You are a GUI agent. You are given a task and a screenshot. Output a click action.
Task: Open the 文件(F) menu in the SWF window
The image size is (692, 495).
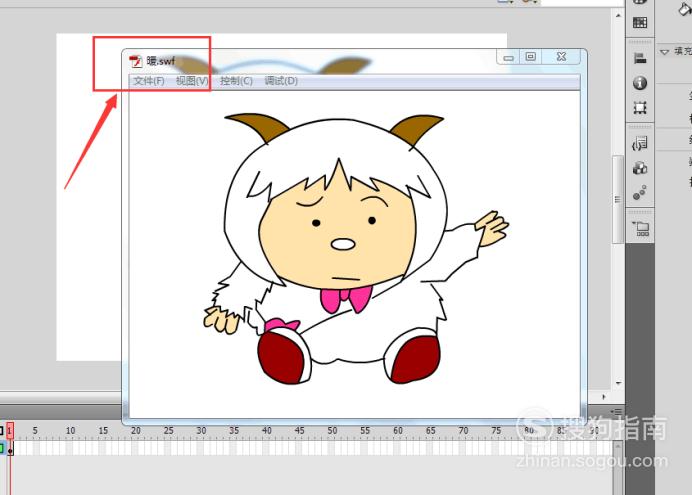click(149, 81)
